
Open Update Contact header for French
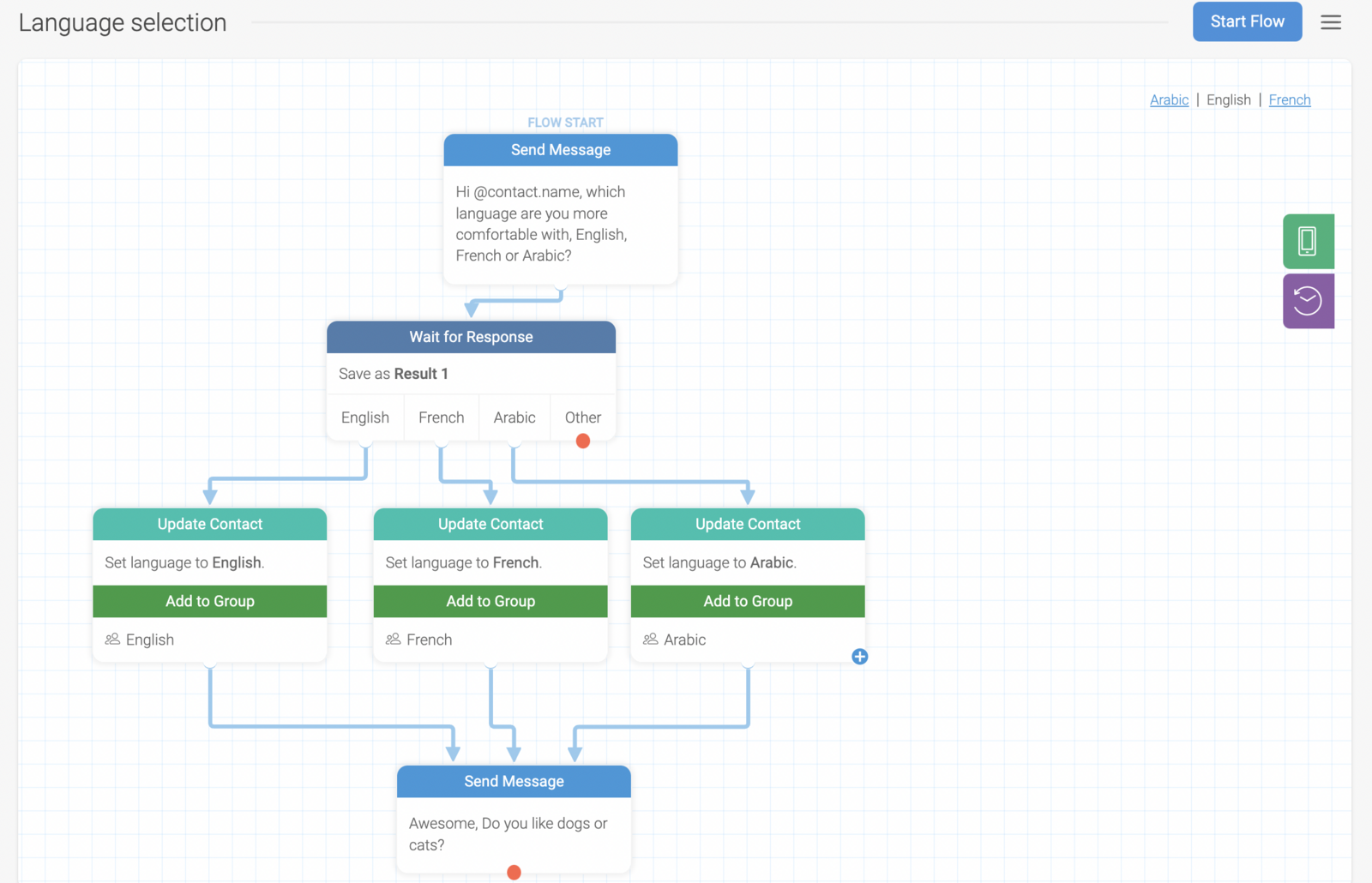[x=490, y=524]
